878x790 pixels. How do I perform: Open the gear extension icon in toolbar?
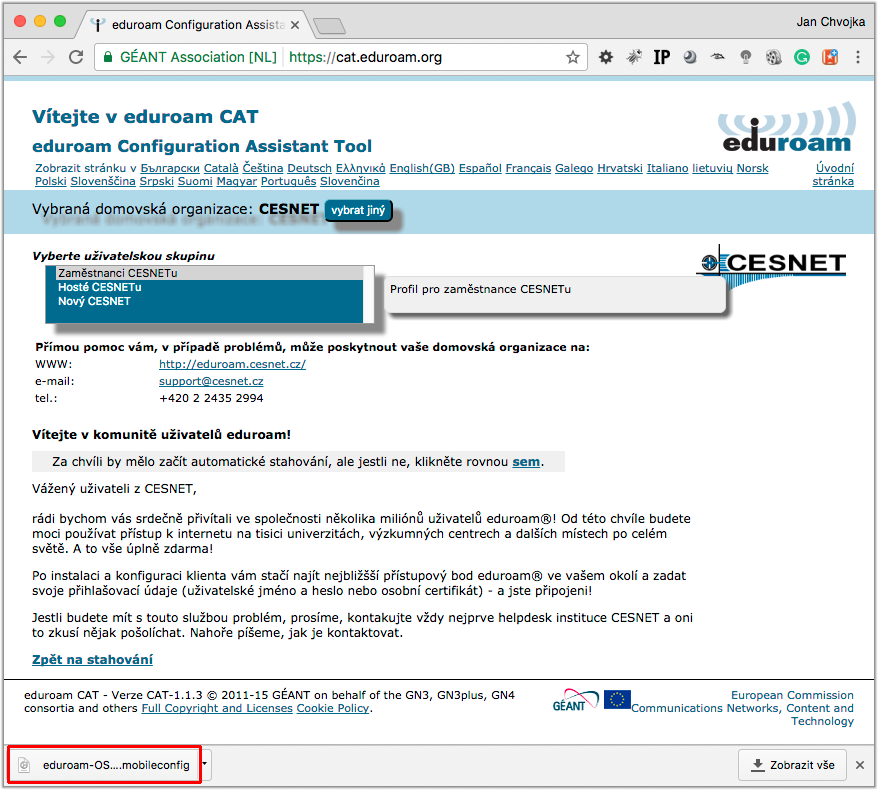606,57
